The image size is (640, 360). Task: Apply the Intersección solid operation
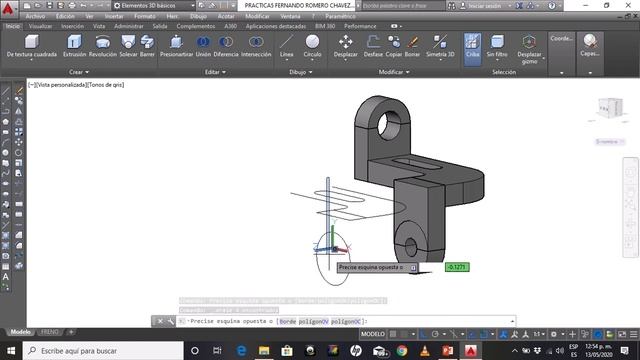pos(256,46)
